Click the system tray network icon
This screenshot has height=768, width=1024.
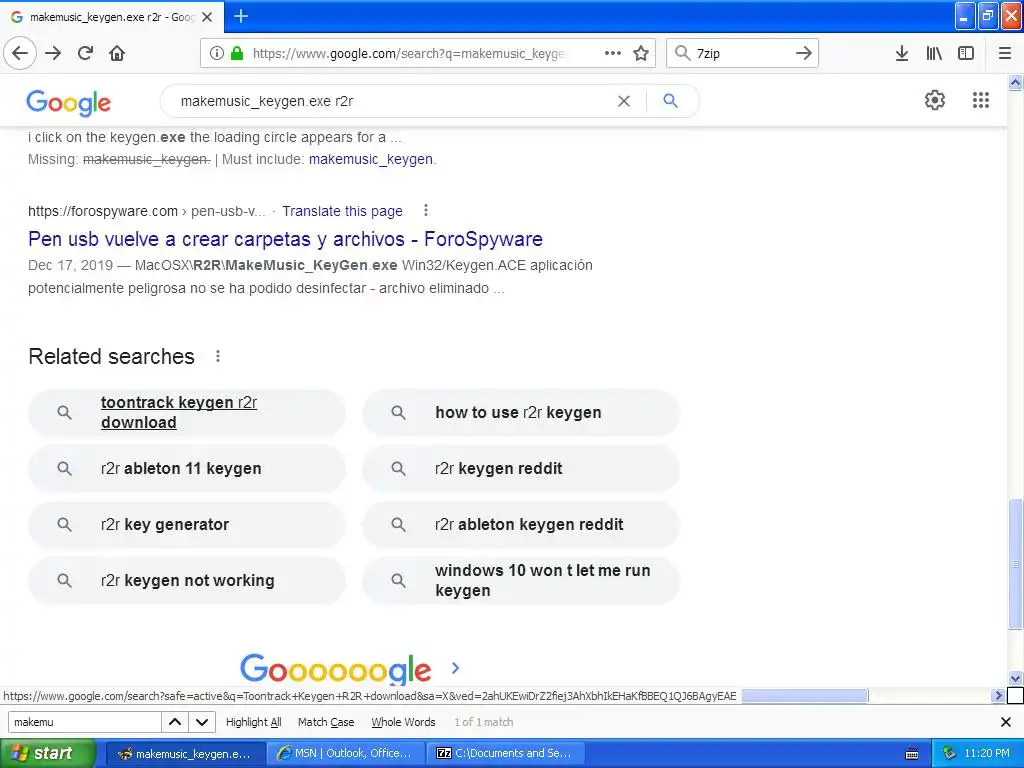point(949,753)
